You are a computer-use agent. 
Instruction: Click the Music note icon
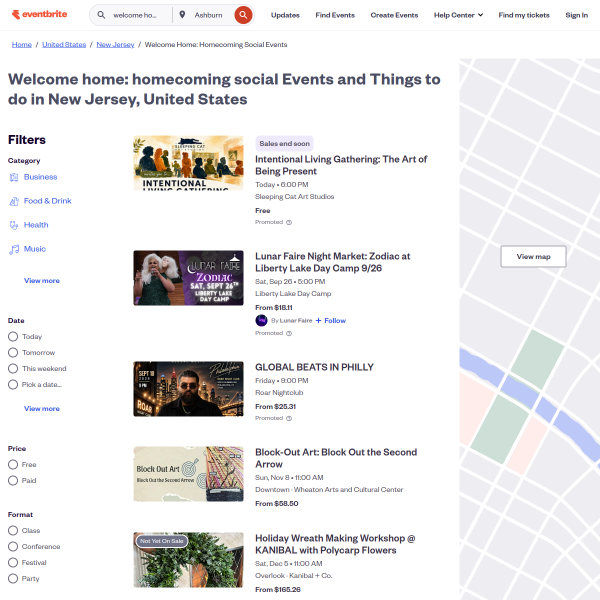[14, 249]
